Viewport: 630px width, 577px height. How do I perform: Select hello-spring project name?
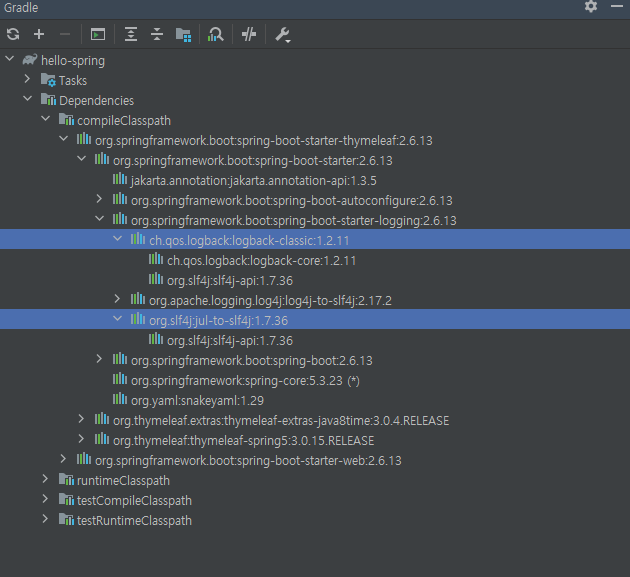(73, 61)
